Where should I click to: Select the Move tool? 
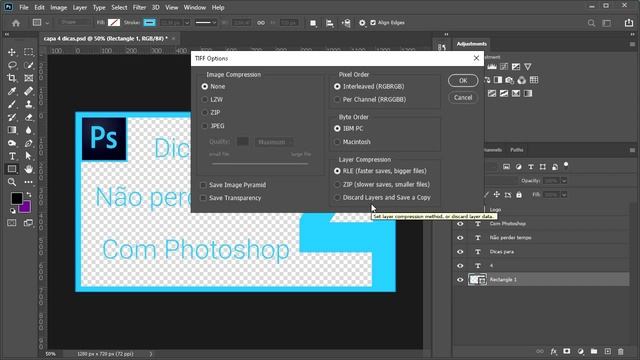pos(12,52)
